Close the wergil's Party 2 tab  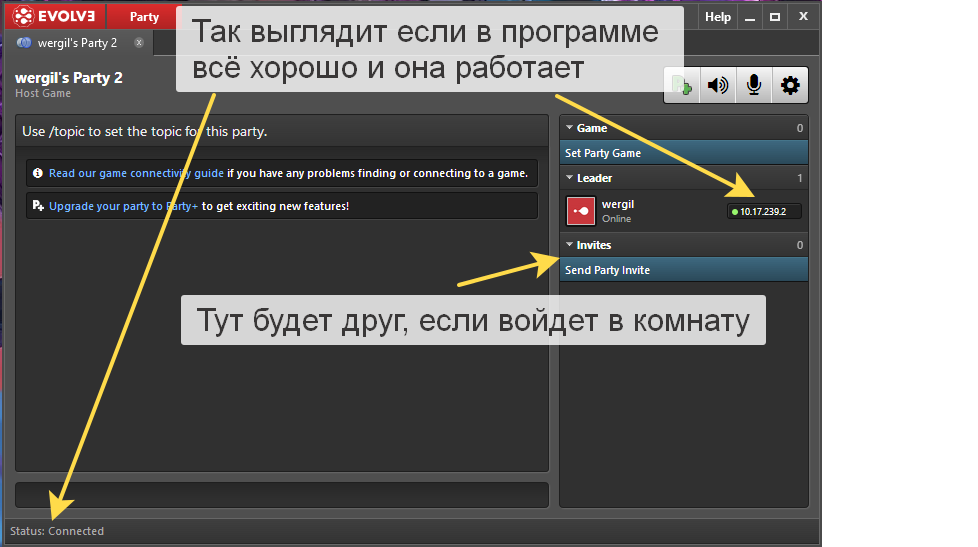coord(139,42)
